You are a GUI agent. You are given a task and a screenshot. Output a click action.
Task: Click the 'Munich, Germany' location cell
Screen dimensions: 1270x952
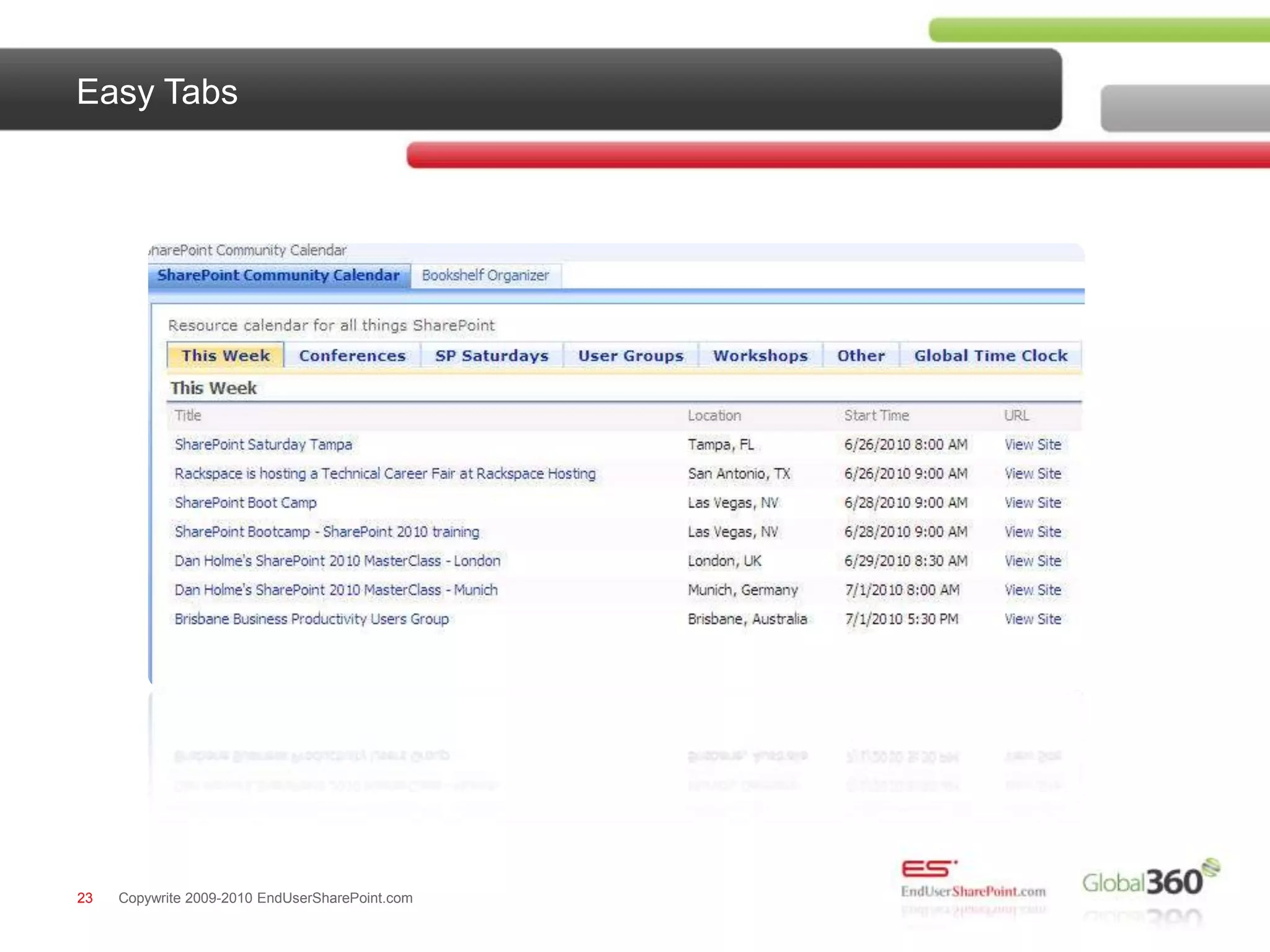(x=742, y=590)
